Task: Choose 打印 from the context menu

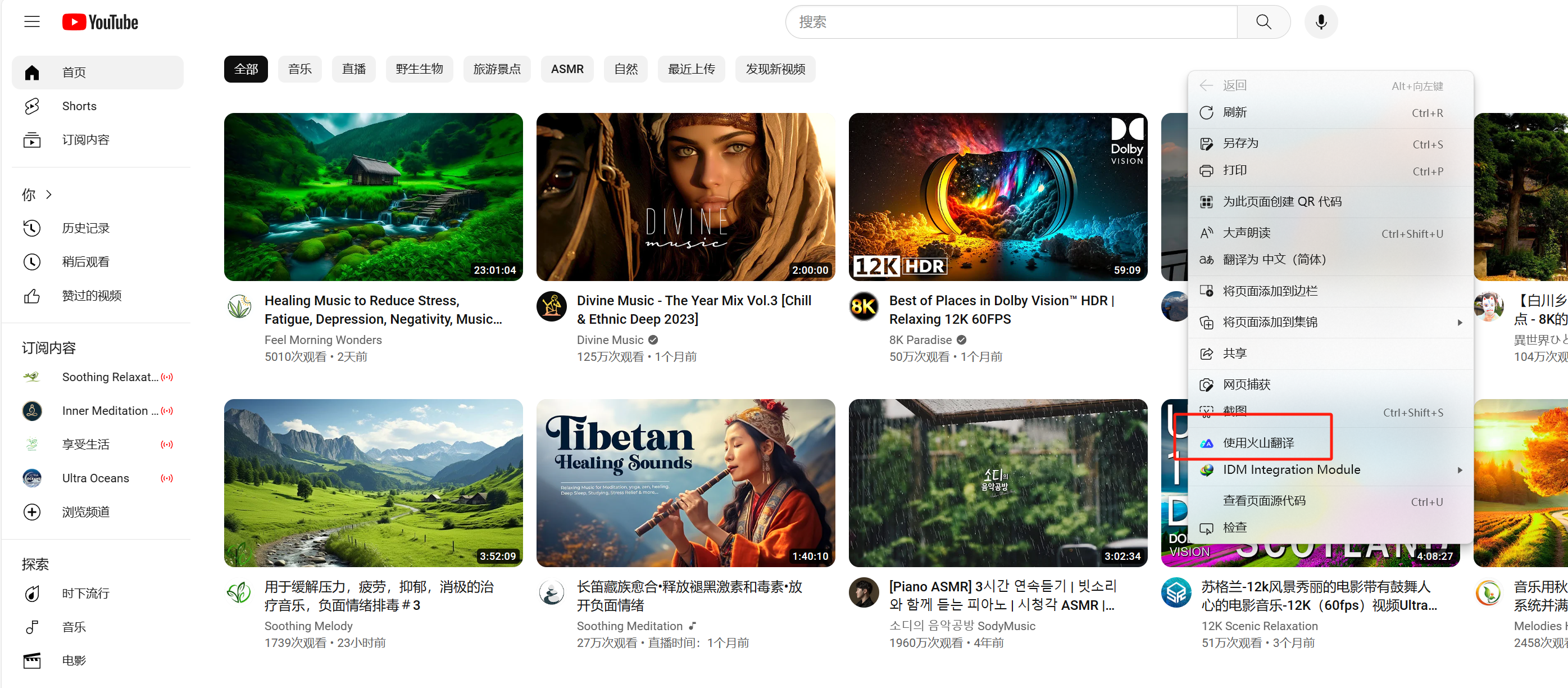Action: [1330, 170]
